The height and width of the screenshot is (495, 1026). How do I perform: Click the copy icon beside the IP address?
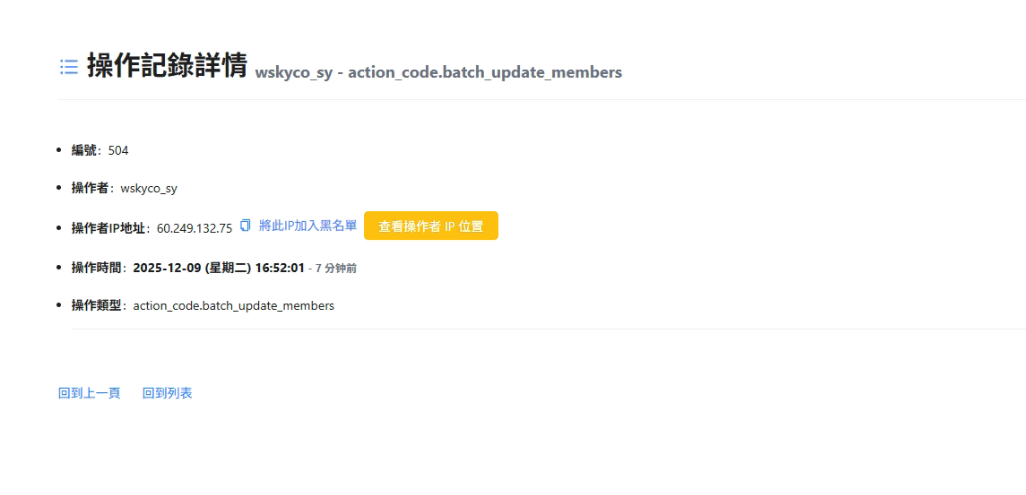[x=245, y=226]
